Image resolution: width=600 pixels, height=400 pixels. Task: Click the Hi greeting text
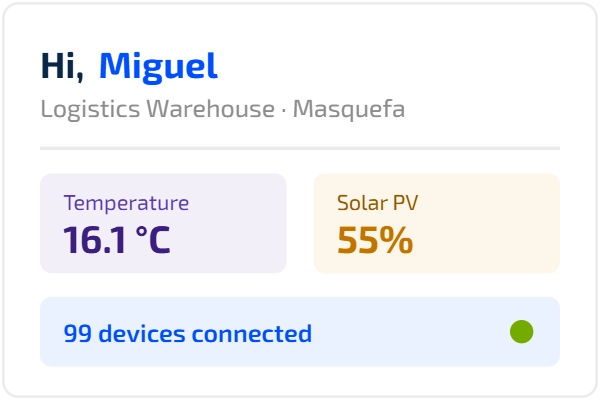(x=62, y=67)
